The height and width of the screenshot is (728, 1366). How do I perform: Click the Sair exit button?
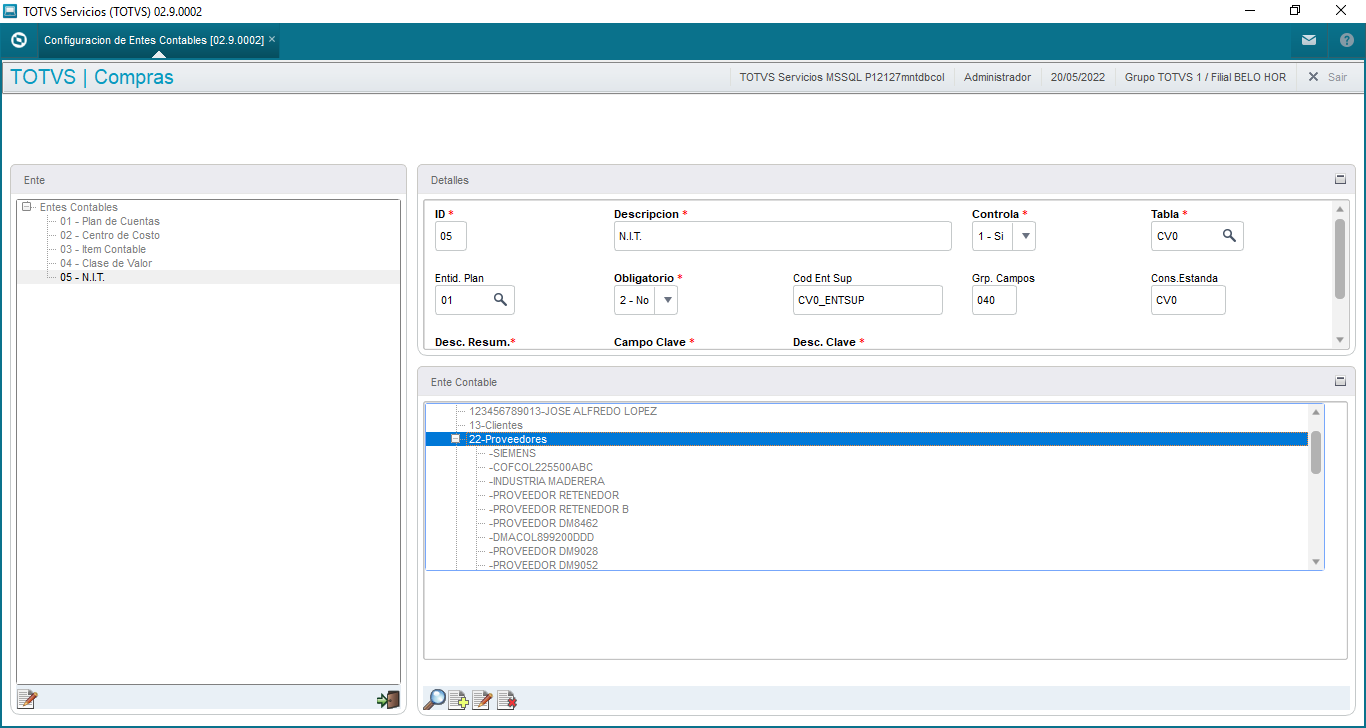coord(1328,77)
